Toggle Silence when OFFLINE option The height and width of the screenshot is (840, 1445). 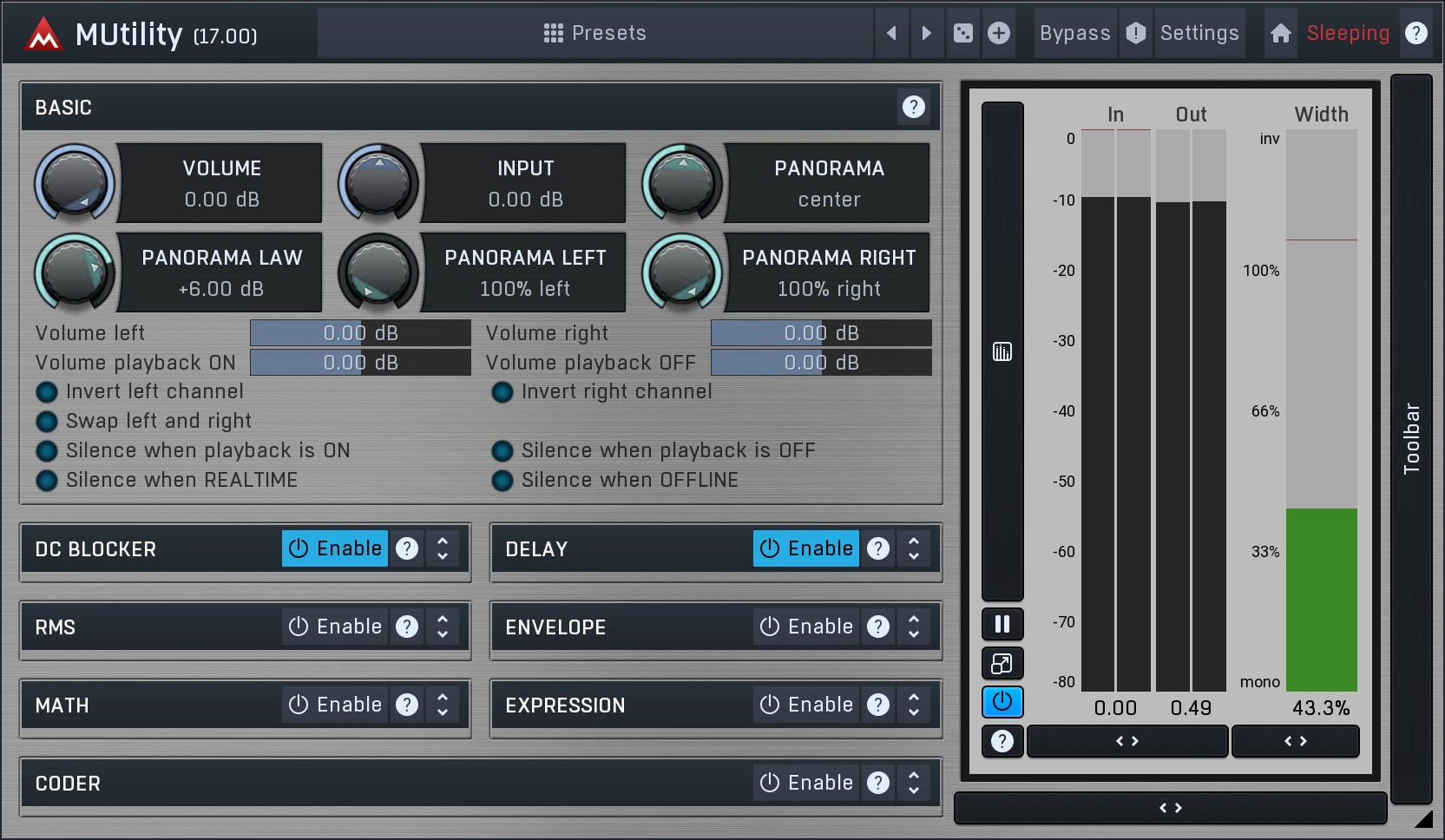(502, 481)
